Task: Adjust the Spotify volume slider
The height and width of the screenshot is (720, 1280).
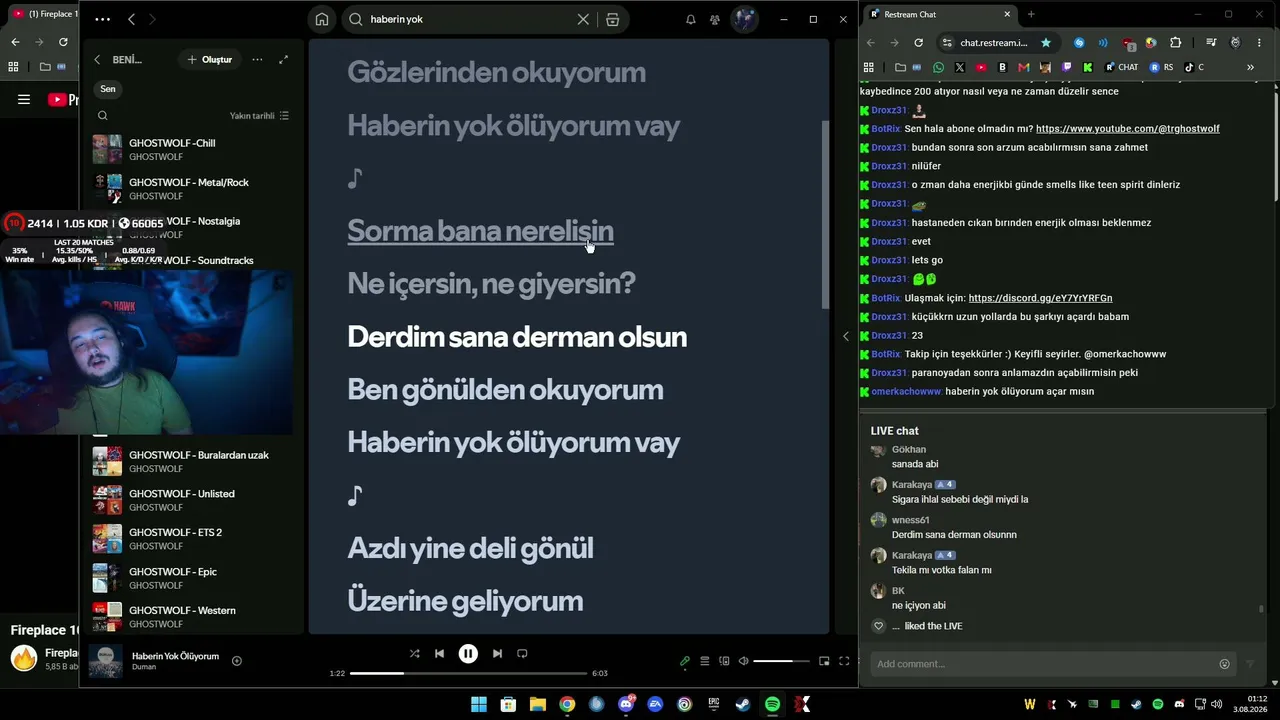Action: click(x=781, y=661)
